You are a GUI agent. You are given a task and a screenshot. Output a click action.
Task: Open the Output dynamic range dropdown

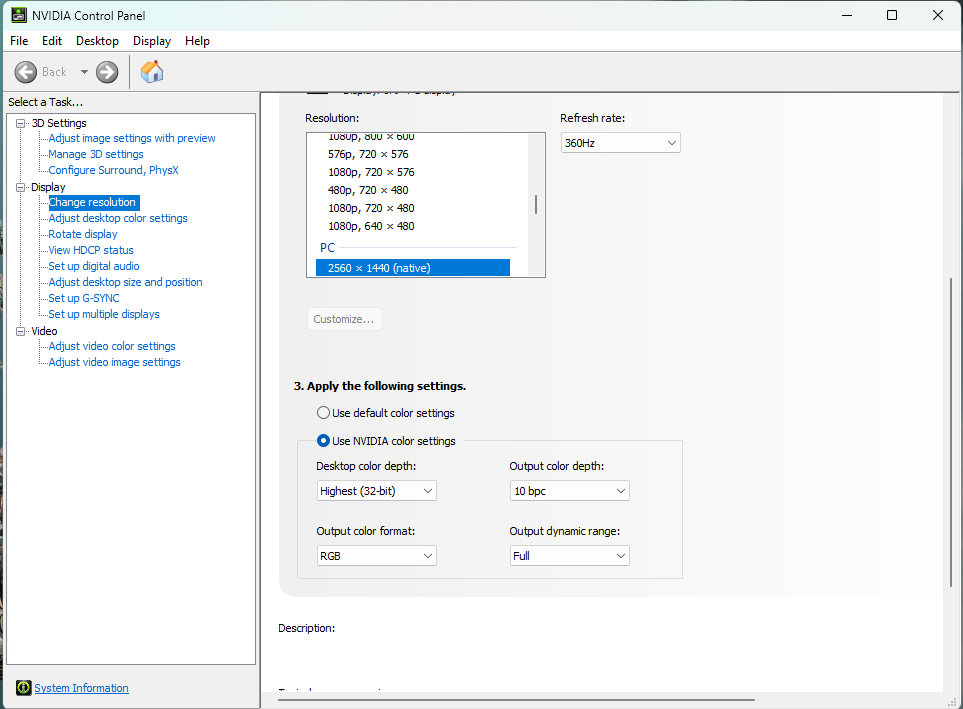pos(569,556)
